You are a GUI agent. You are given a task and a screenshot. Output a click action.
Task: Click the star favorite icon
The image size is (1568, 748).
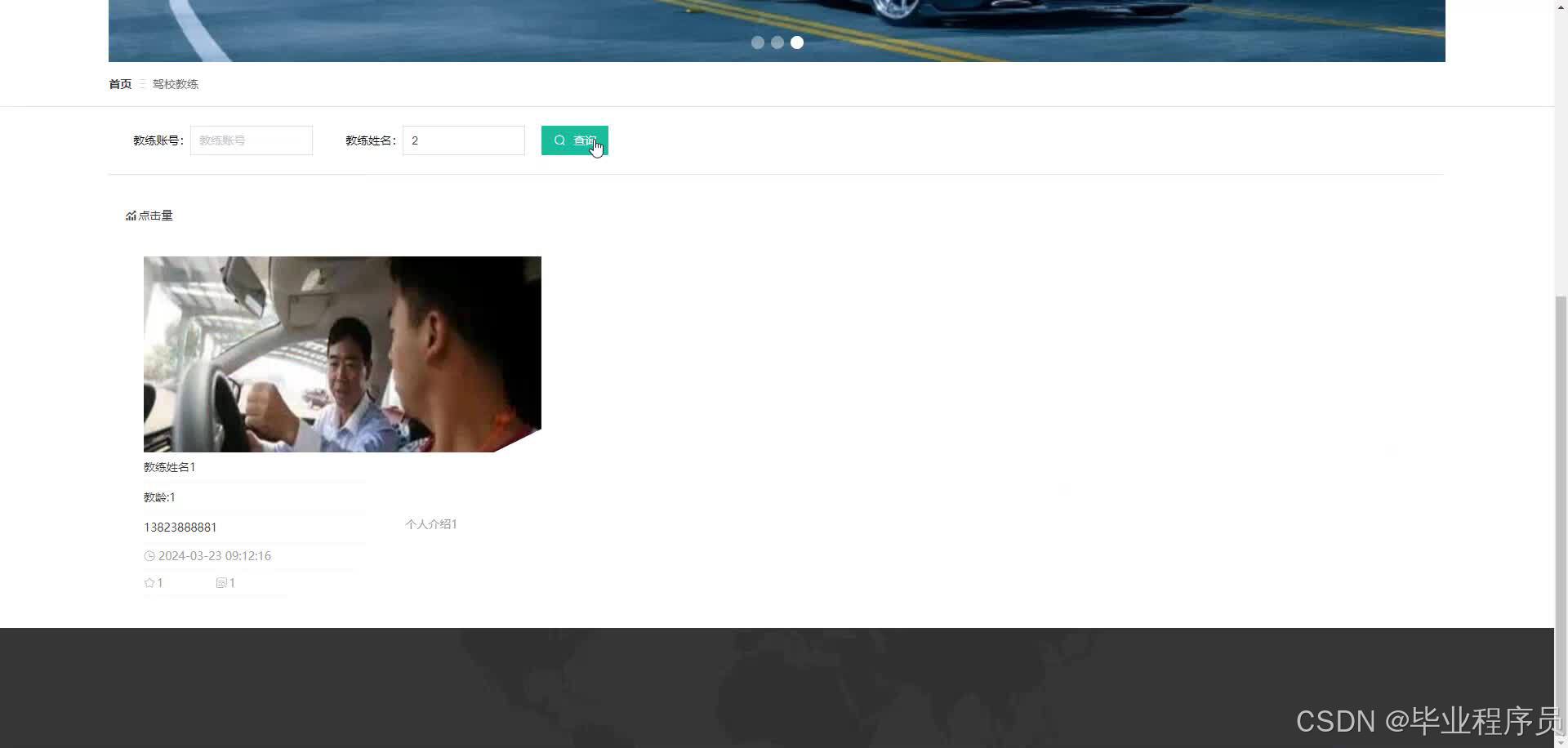tap(149, 583)
